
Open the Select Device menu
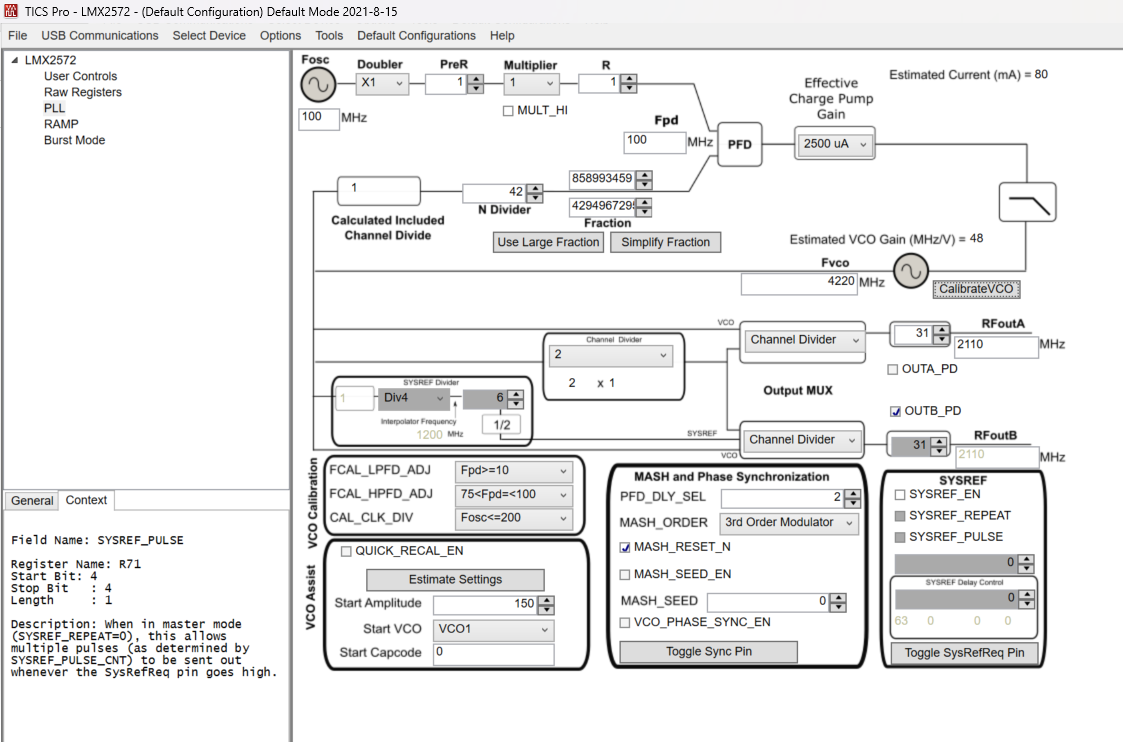coord(209,36)
